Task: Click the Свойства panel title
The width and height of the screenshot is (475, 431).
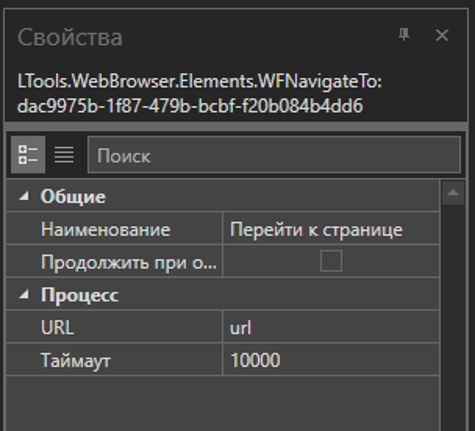Action: (x=70, y=37)
